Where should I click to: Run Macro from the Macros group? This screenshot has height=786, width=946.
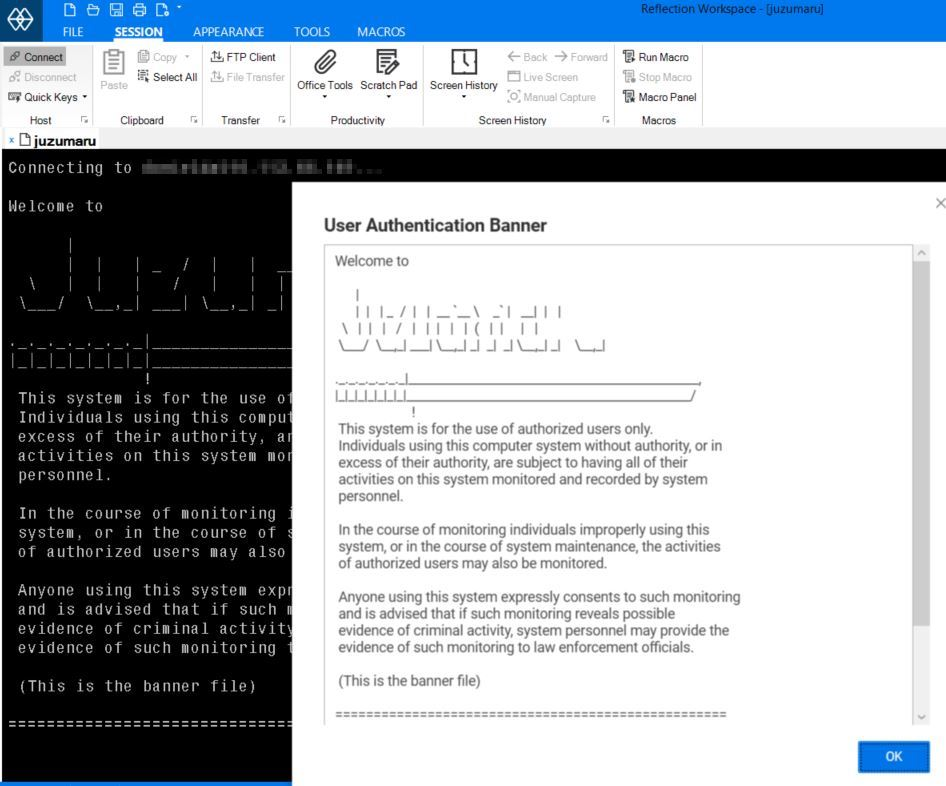(659, 57)
